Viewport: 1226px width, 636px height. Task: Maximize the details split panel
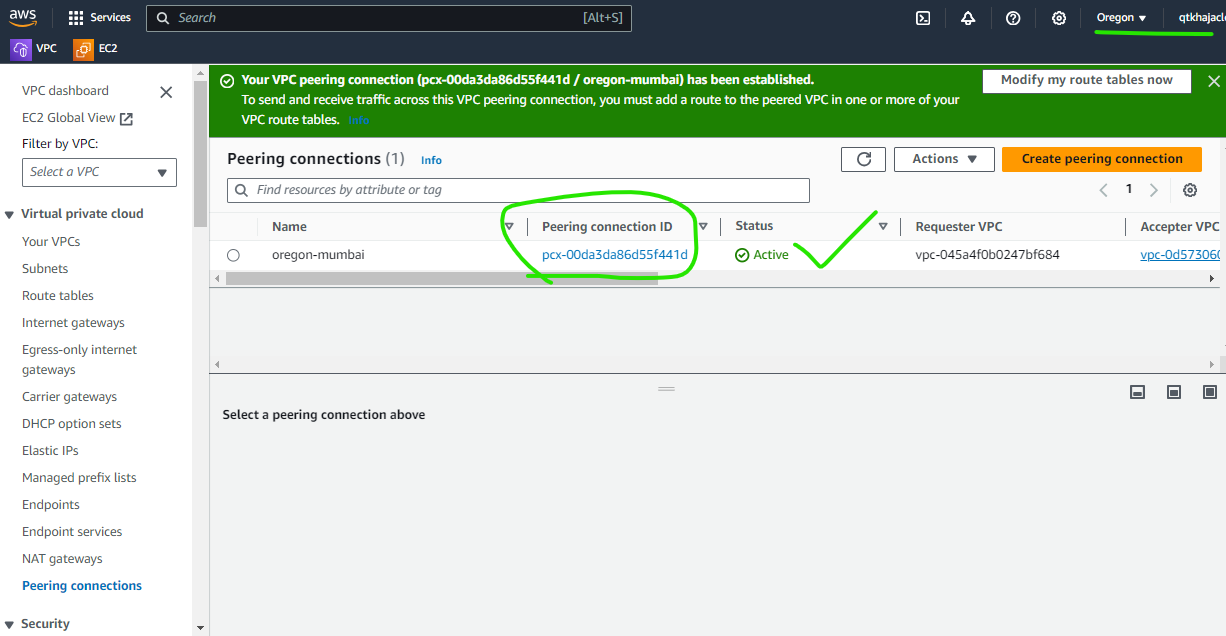[1210, 392]
